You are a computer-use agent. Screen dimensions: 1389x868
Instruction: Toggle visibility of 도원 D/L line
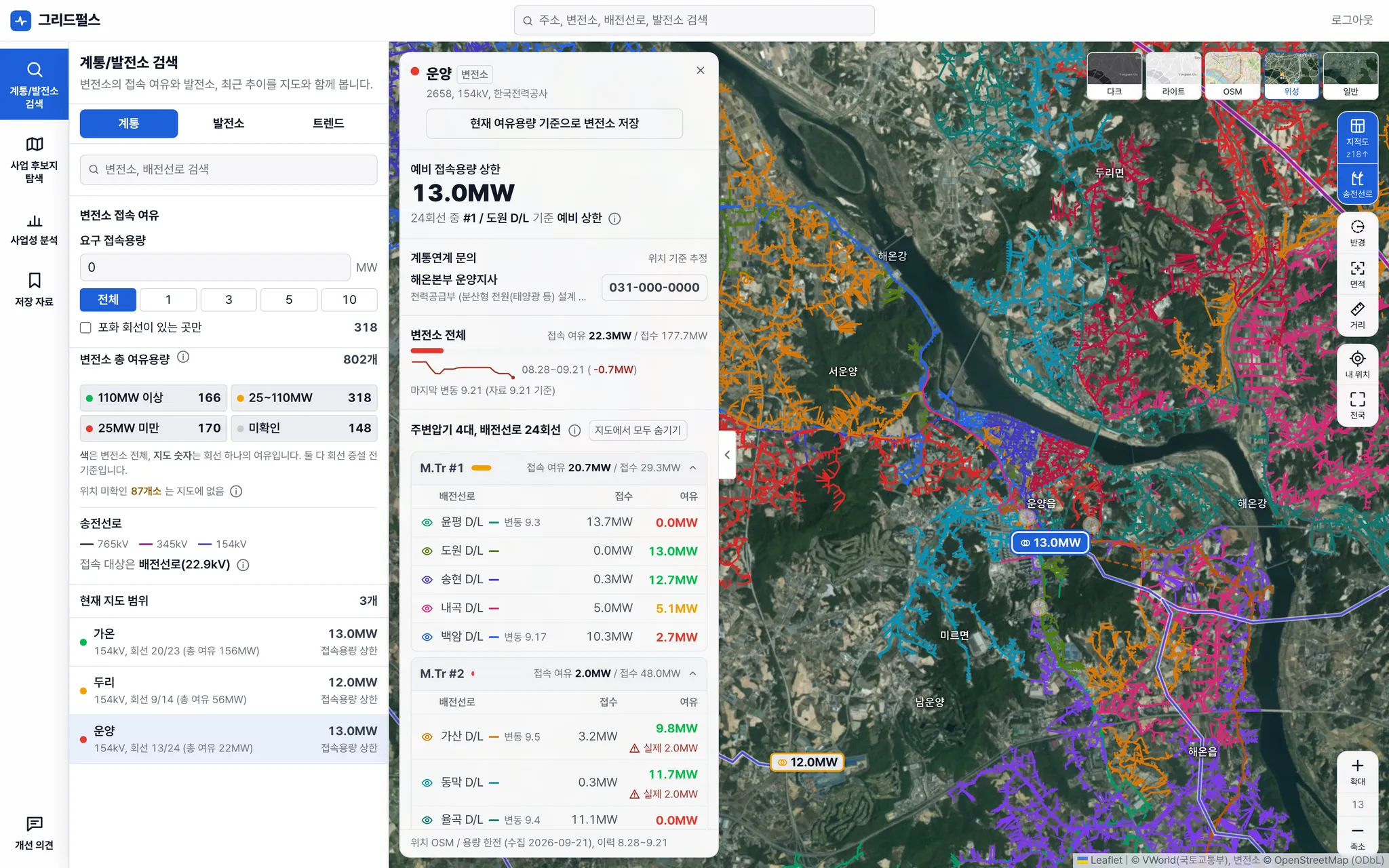click(427, 551)
